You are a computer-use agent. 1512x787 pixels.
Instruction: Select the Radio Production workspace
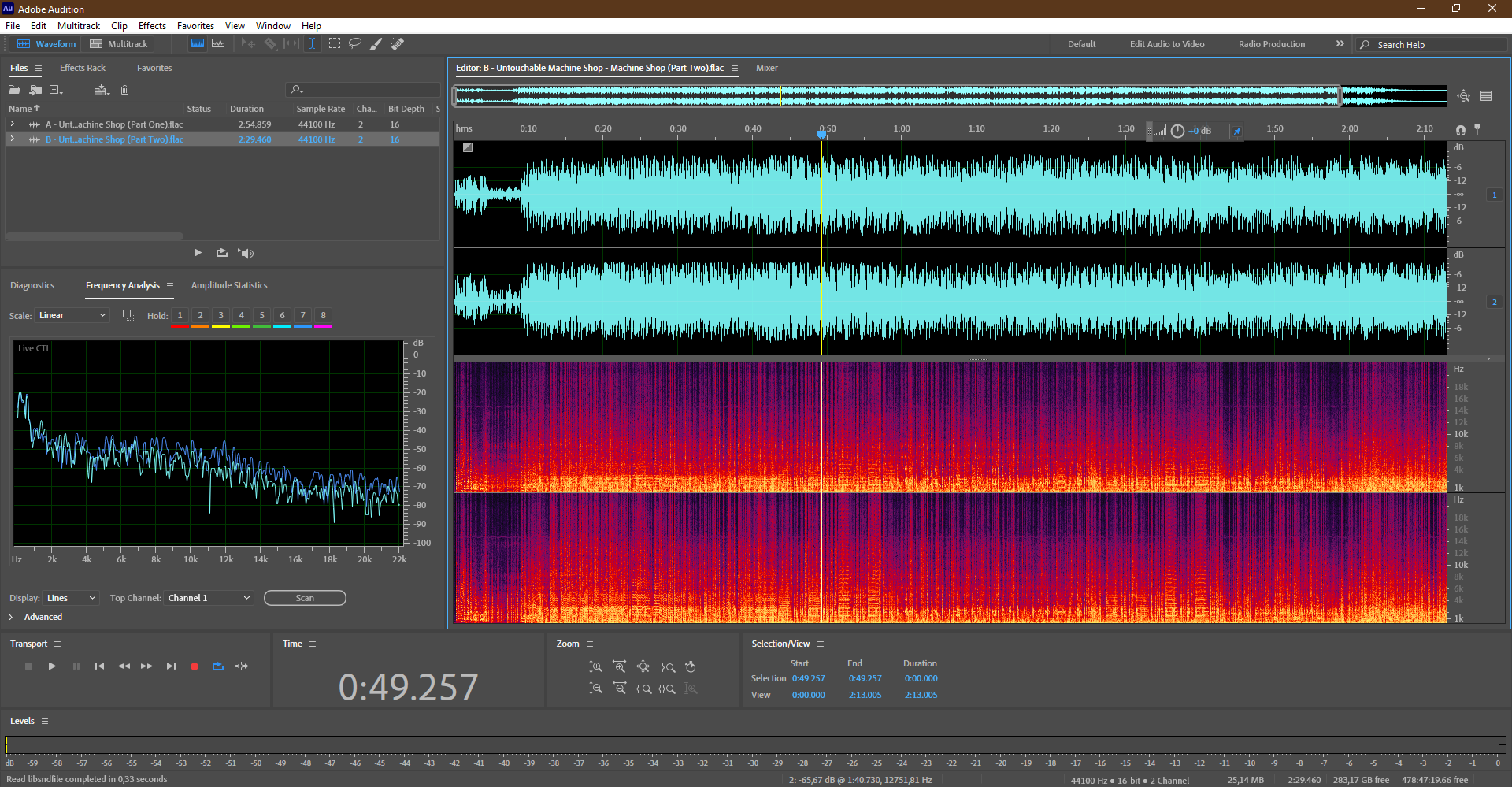tap(1271, 44)
